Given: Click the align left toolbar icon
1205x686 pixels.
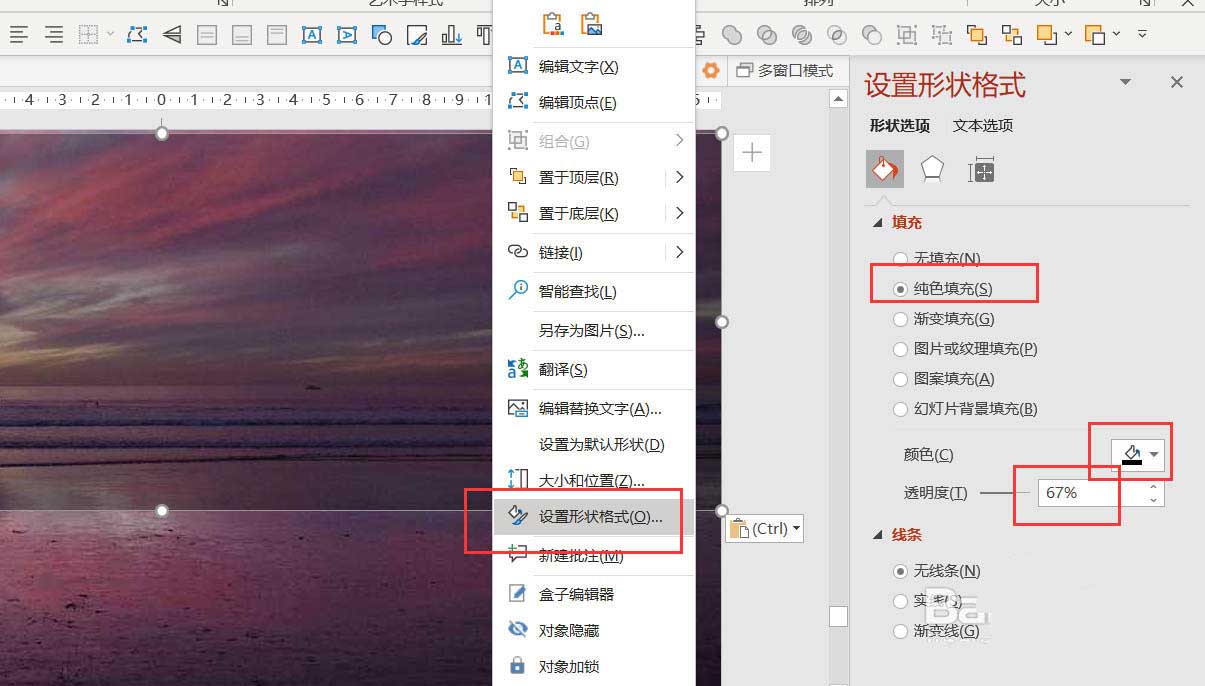Looking at the screenshot, I should click(18, 35).
